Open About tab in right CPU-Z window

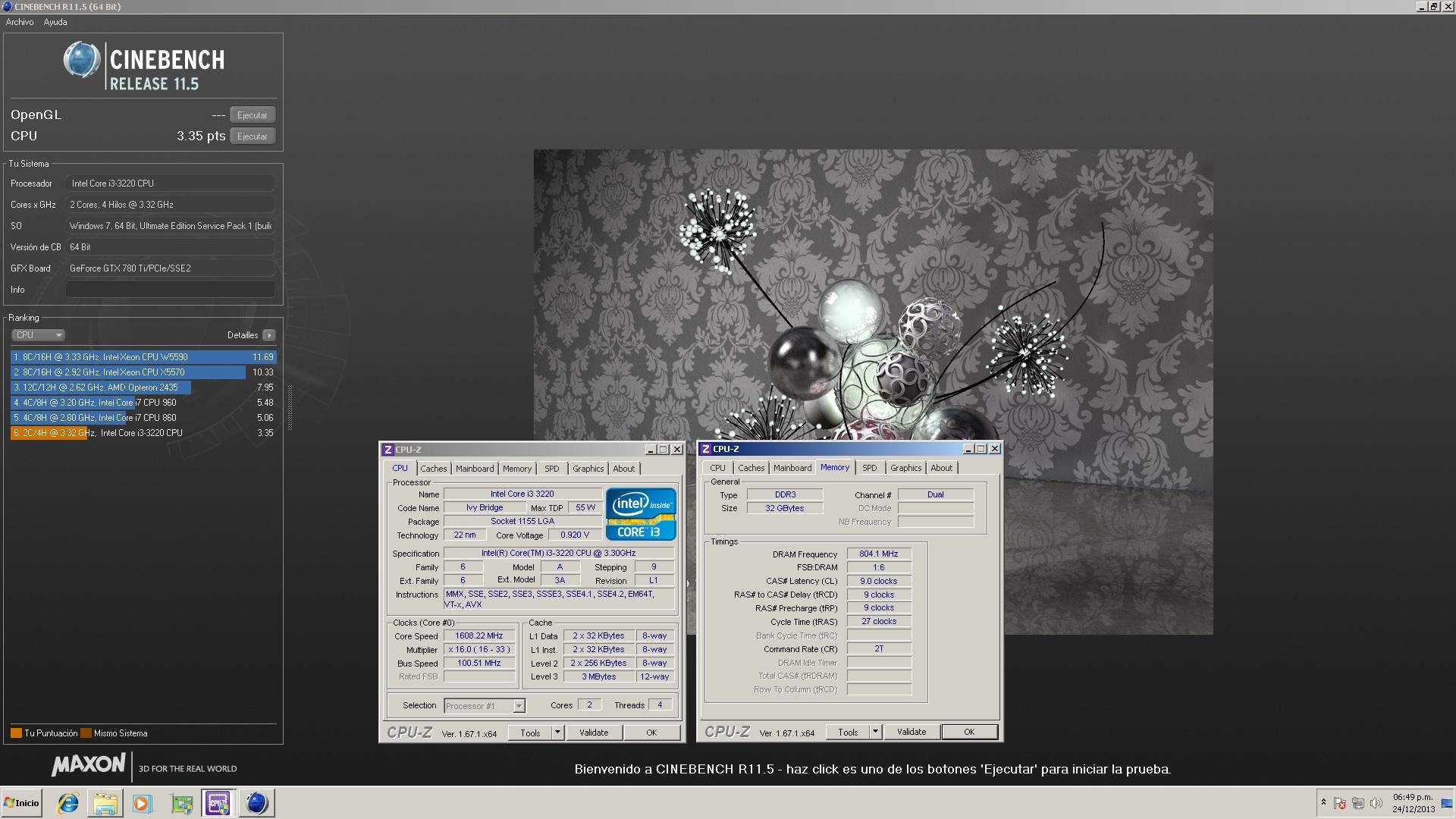942,468
